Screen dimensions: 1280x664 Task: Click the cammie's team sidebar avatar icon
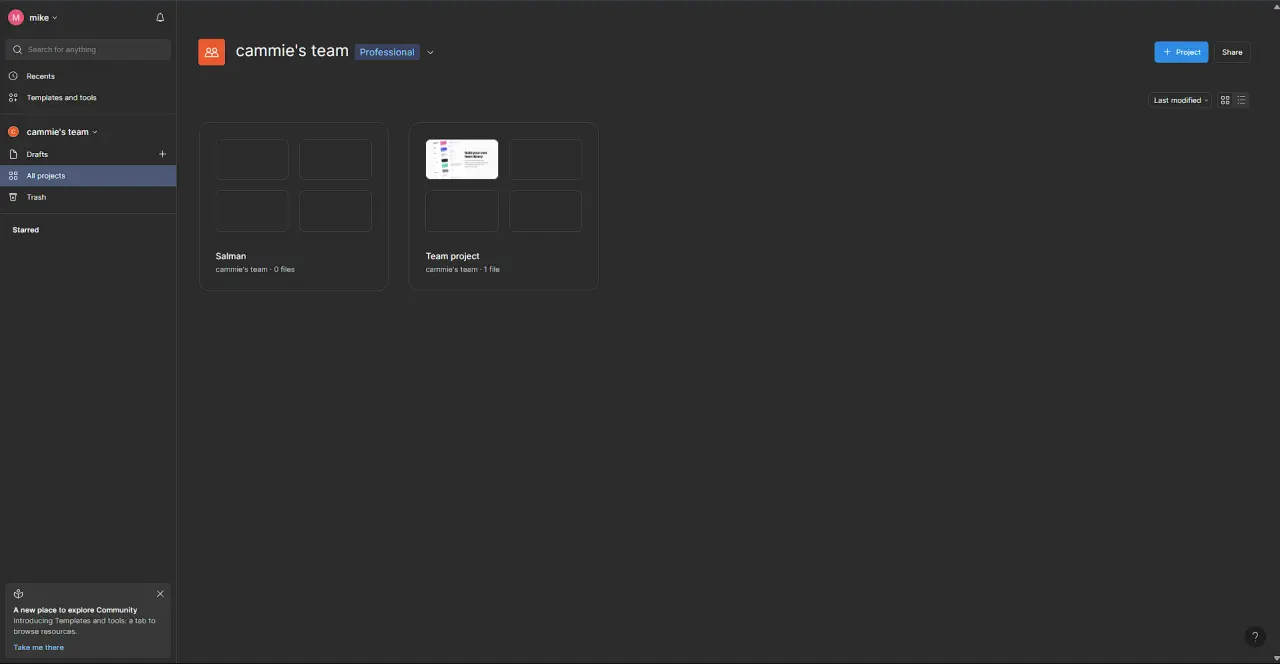pyautogui.click(x=13, y=132)
